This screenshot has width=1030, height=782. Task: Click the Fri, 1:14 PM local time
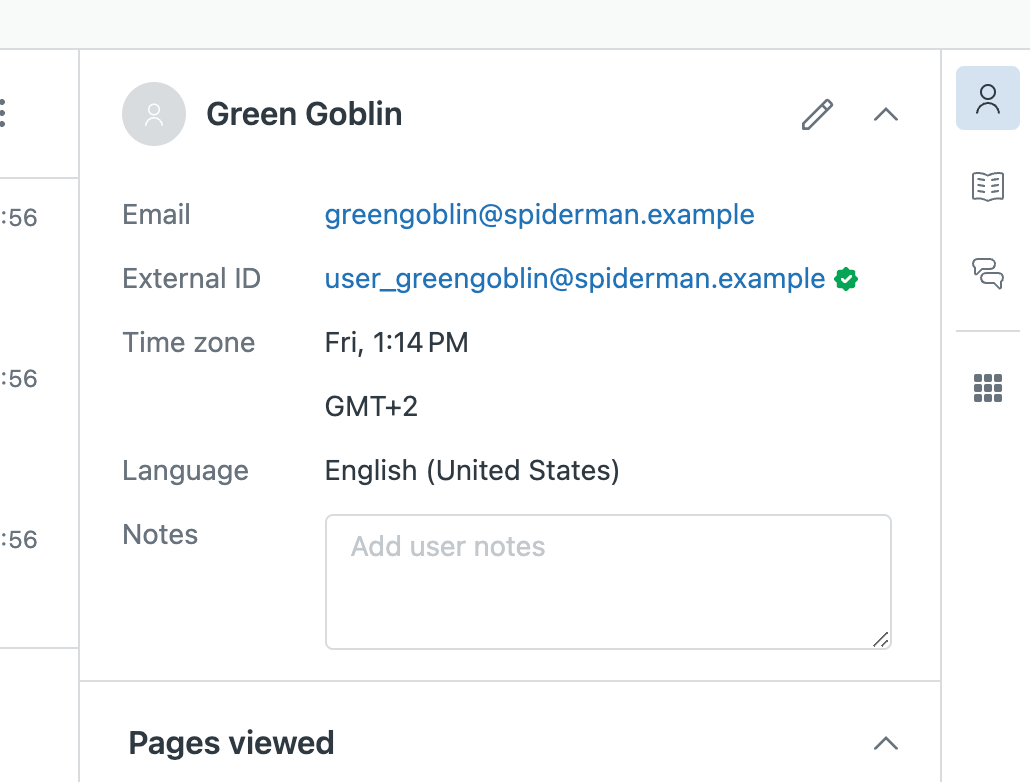point(396,343)
